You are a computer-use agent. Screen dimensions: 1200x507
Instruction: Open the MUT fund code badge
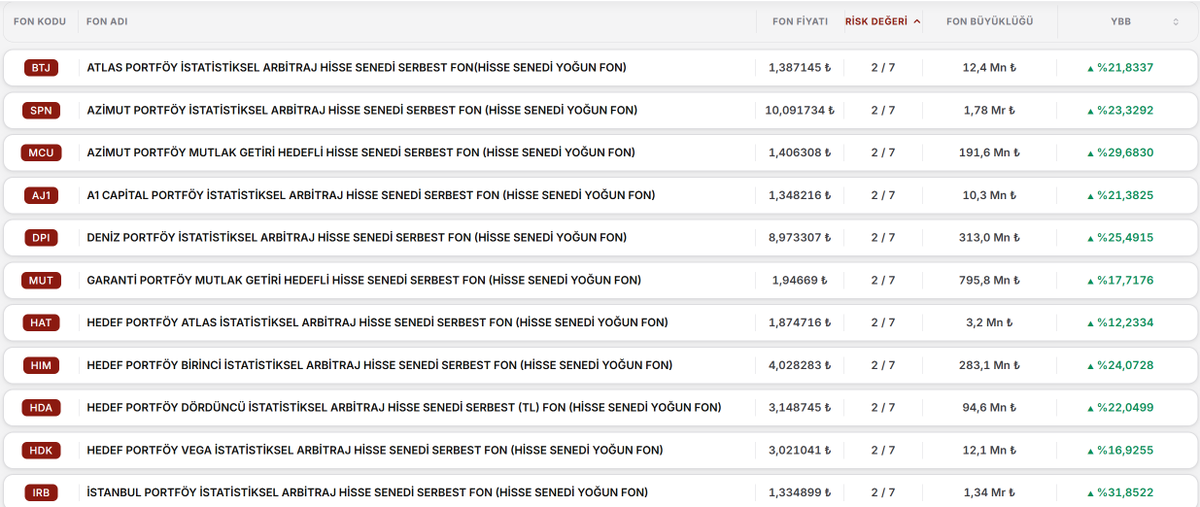tap(40, 280)
